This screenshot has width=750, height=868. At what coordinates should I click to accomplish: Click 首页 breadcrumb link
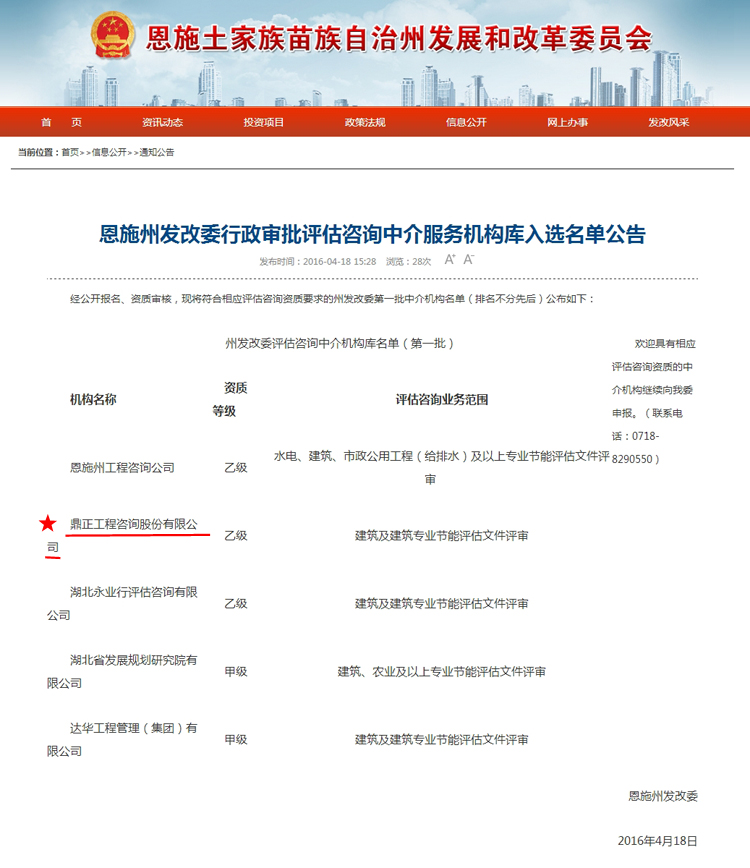point(69,153)
